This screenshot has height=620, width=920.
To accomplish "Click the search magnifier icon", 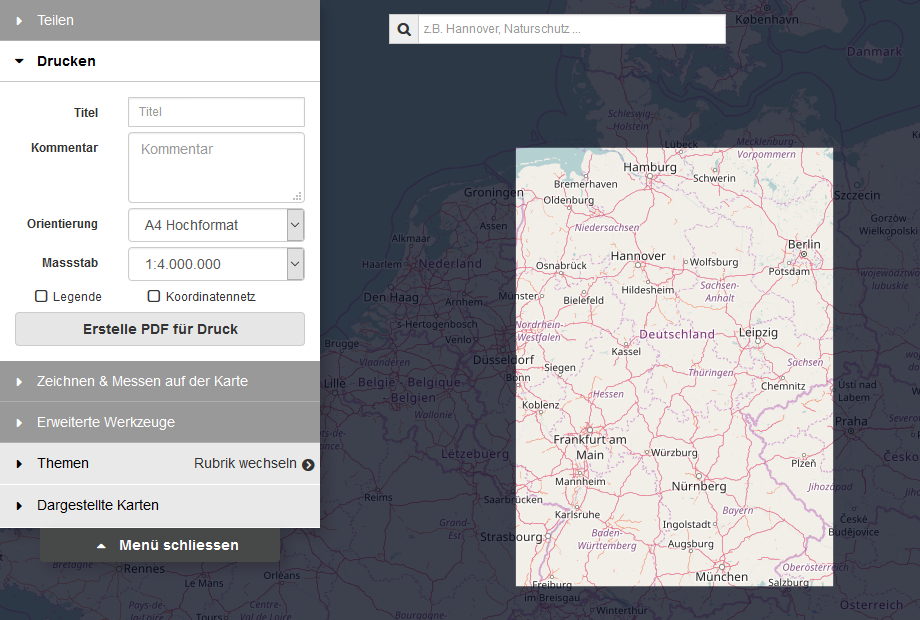I will pos(403,28).
